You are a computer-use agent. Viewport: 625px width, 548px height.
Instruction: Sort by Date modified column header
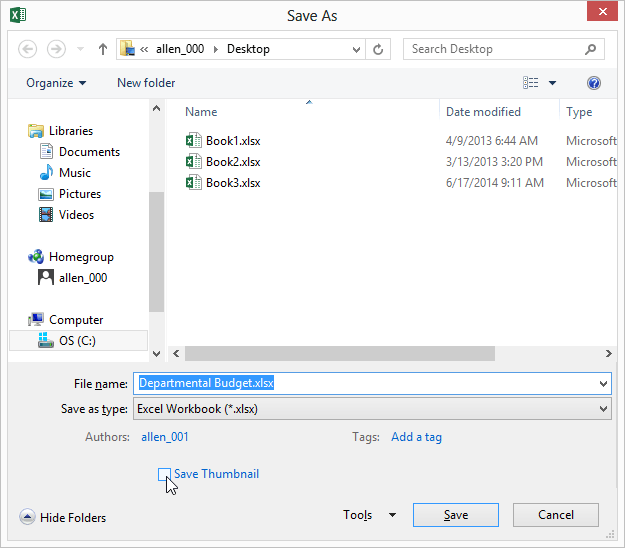click(483, 112)
